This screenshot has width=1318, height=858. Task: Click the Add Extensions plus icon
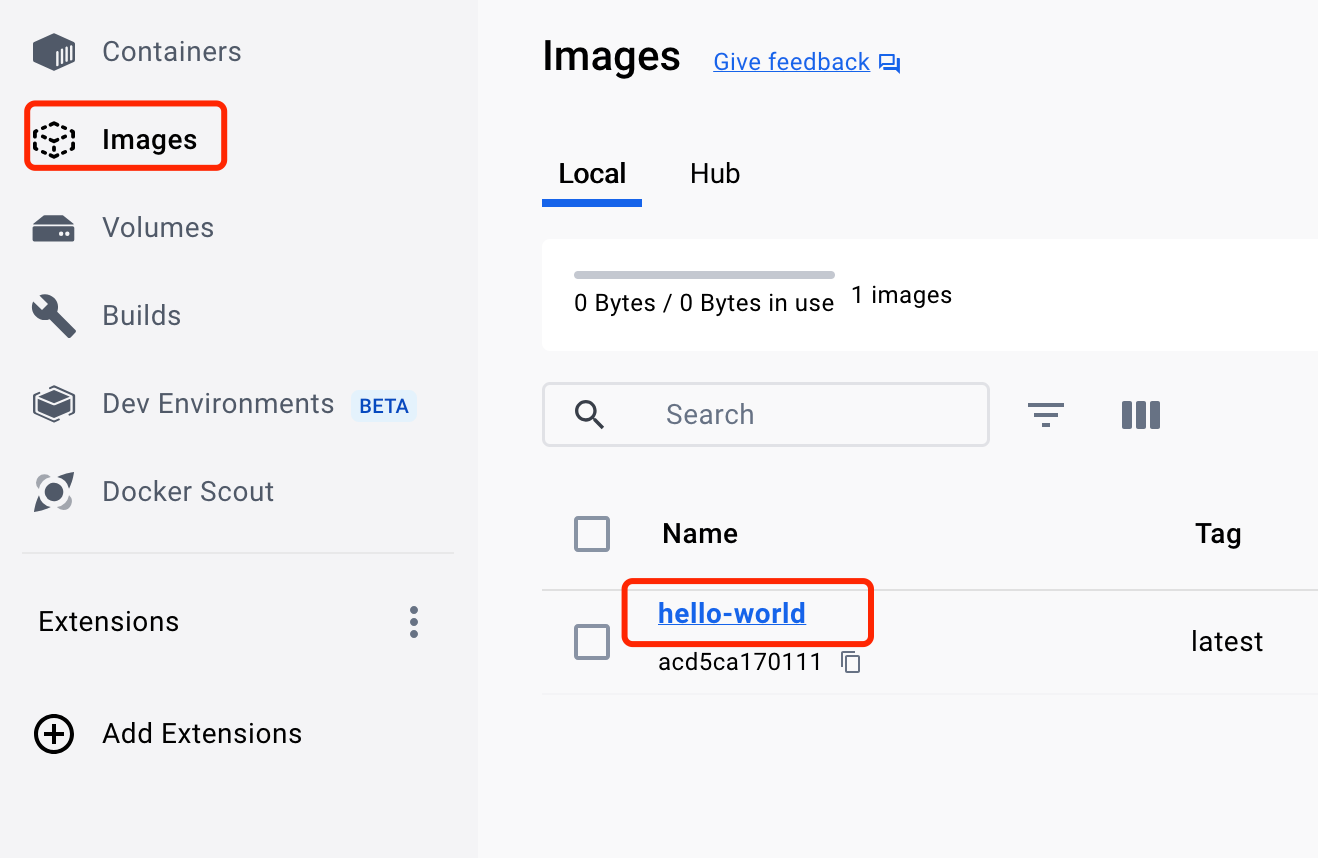point(54,734)
